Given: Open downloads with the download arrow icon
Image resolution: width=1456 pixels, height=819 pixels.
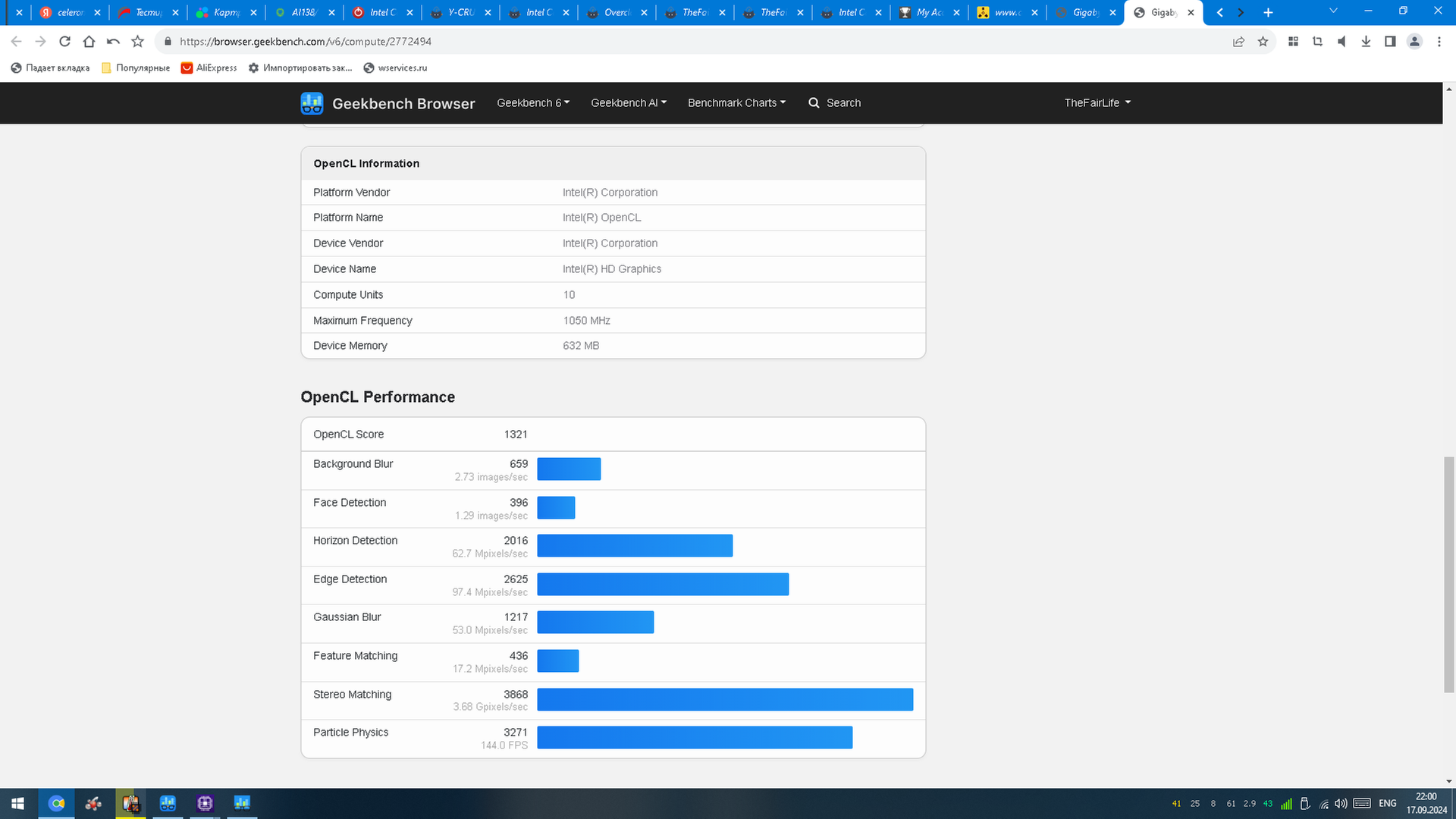Looking at the screenshot, I should coord(1366,42).
